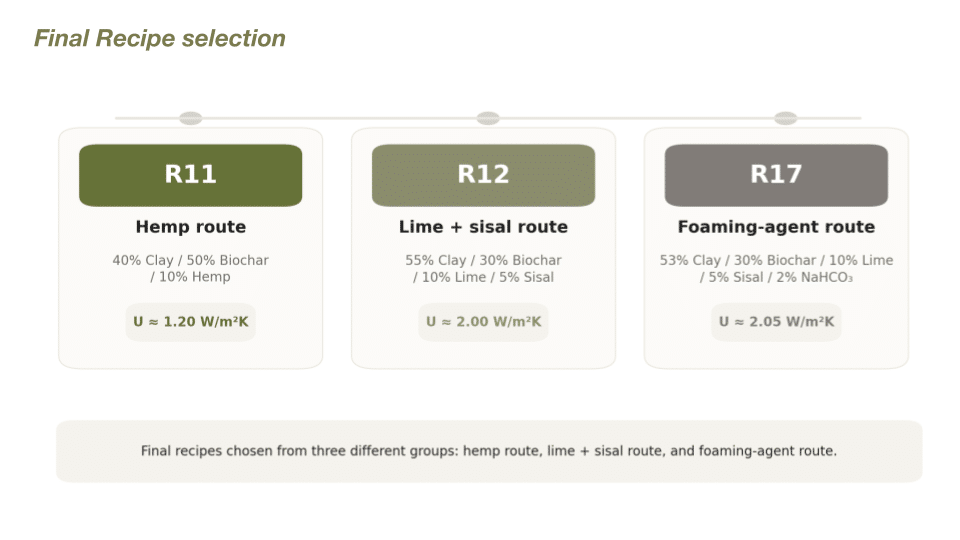
Task: Click the Hemp route heading
Action: click(190, 227)
